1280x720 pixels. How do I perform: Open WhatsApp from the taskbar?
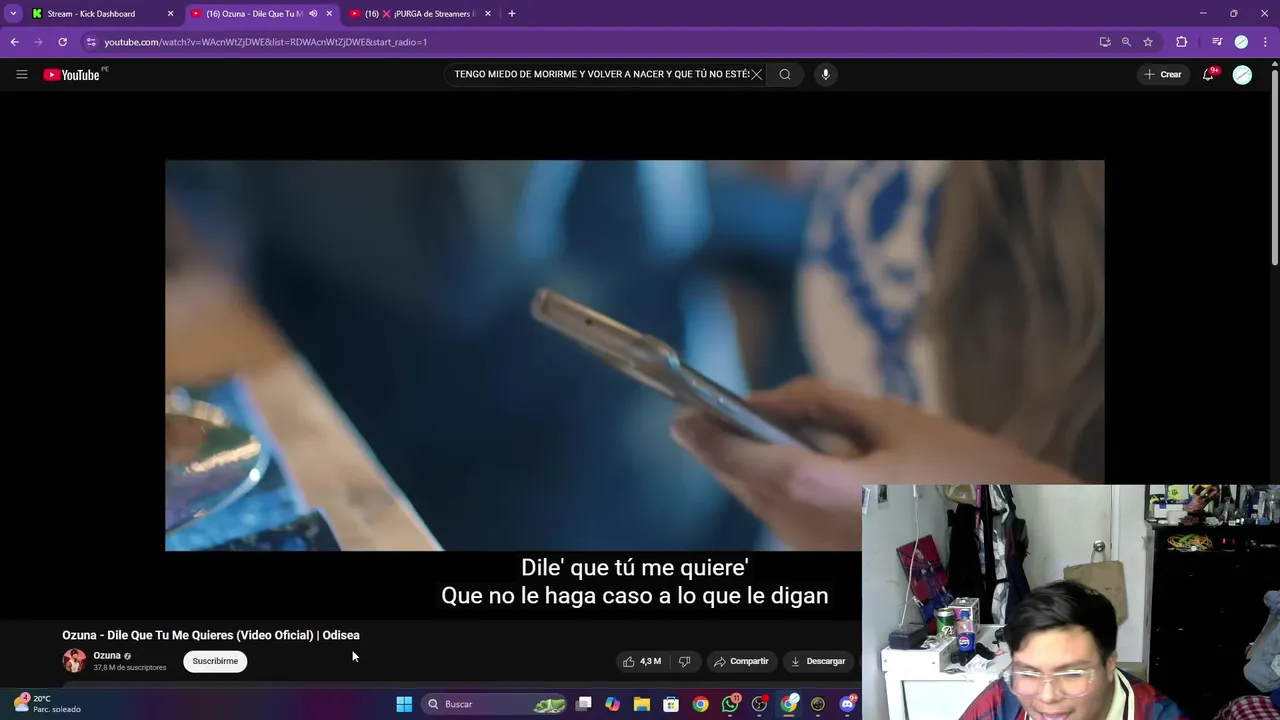(730, 704)
